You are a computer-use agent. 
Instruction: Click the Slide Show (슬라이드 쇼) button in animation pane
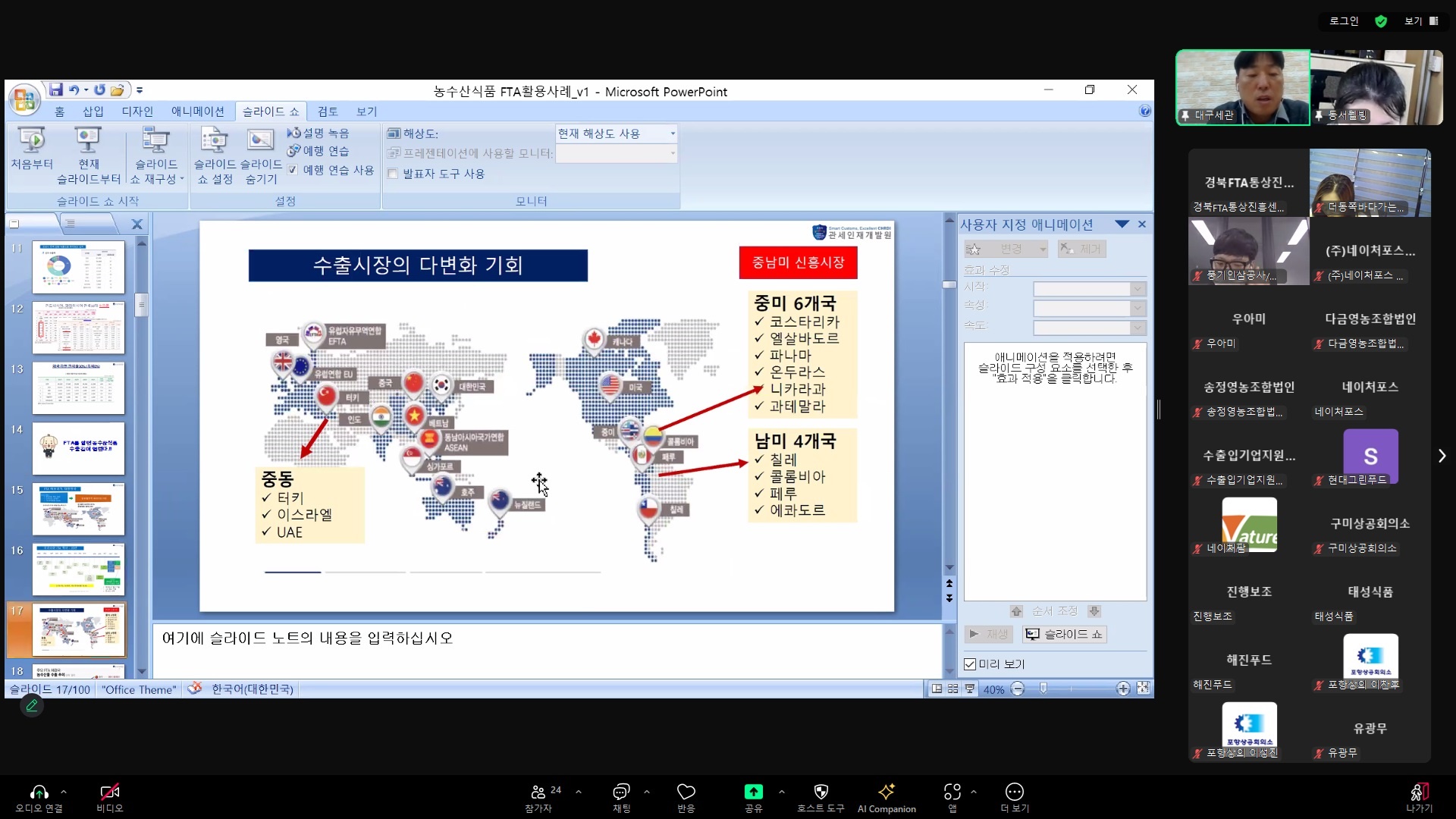1064,634
